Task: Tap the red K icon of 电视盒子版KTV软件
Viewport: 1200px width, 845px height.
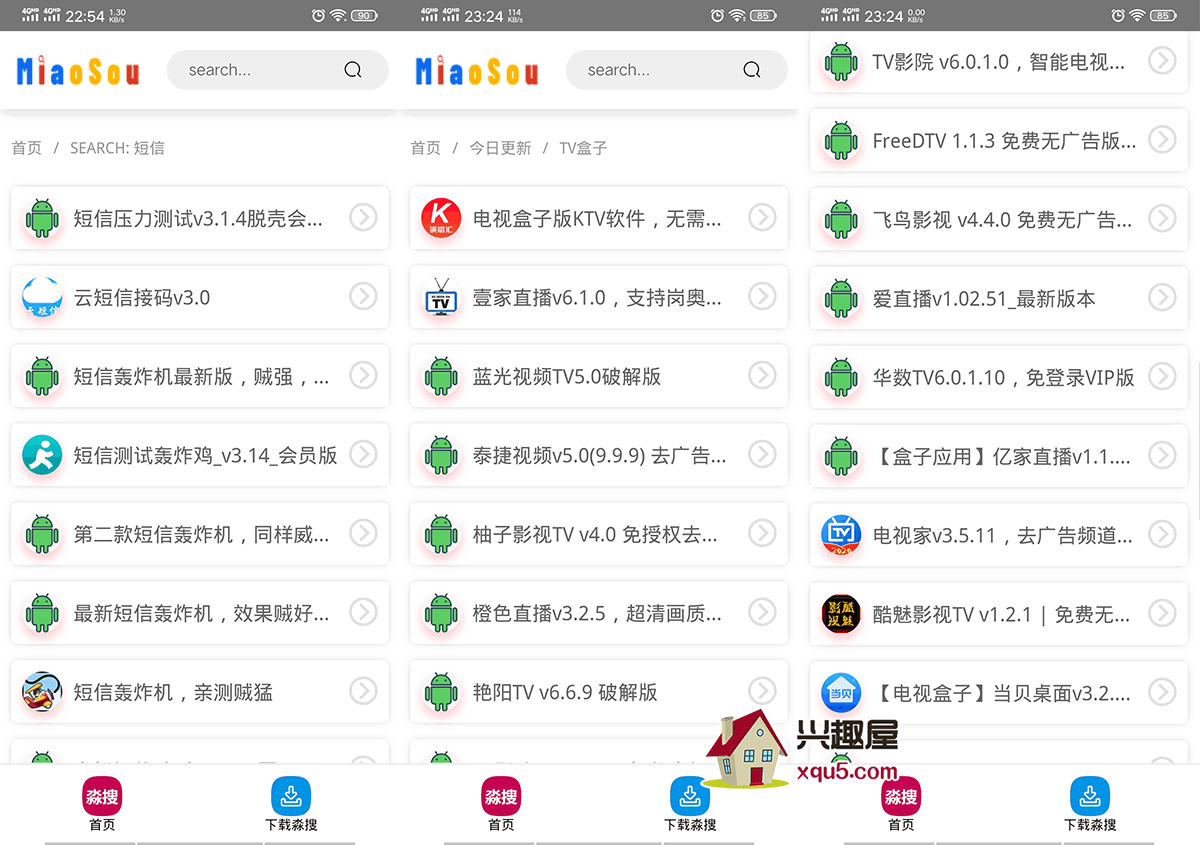Action: (x=441, y=218)
